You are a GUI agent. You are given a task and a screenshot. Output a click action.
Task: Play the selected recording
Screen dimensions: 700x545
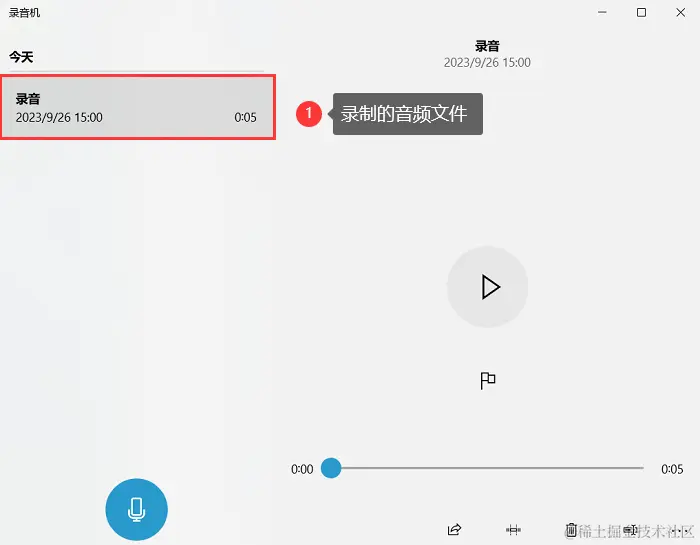click(x=488, y=287)
